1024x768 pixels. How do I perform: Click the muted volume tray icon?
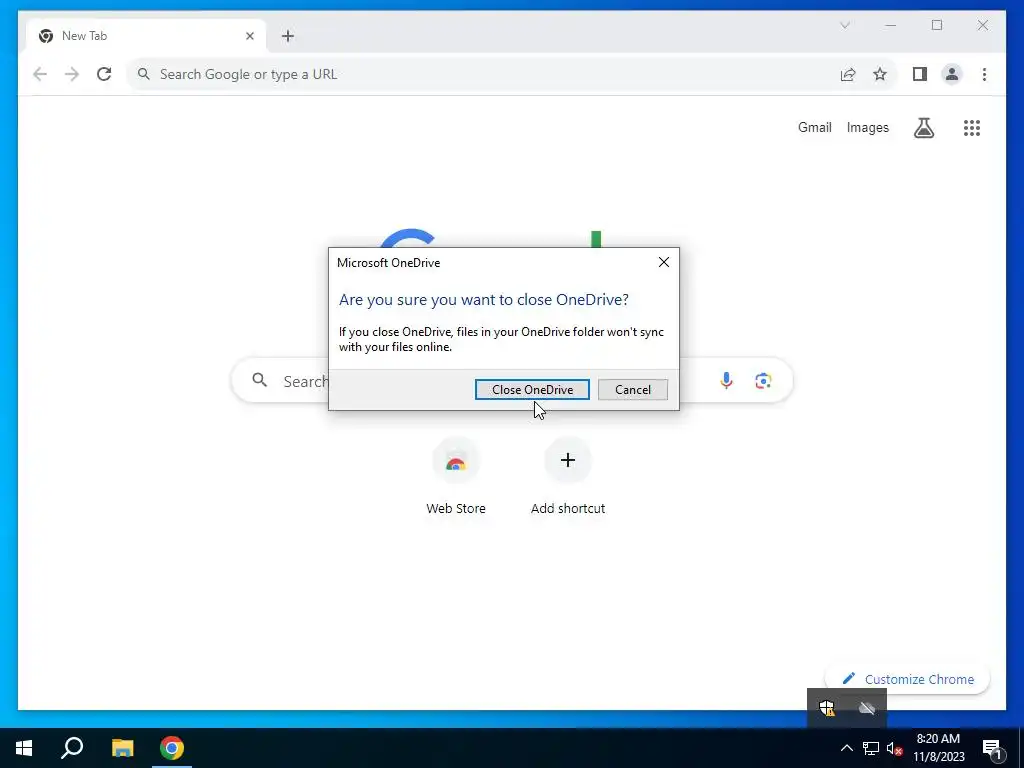tap(894, 748)
